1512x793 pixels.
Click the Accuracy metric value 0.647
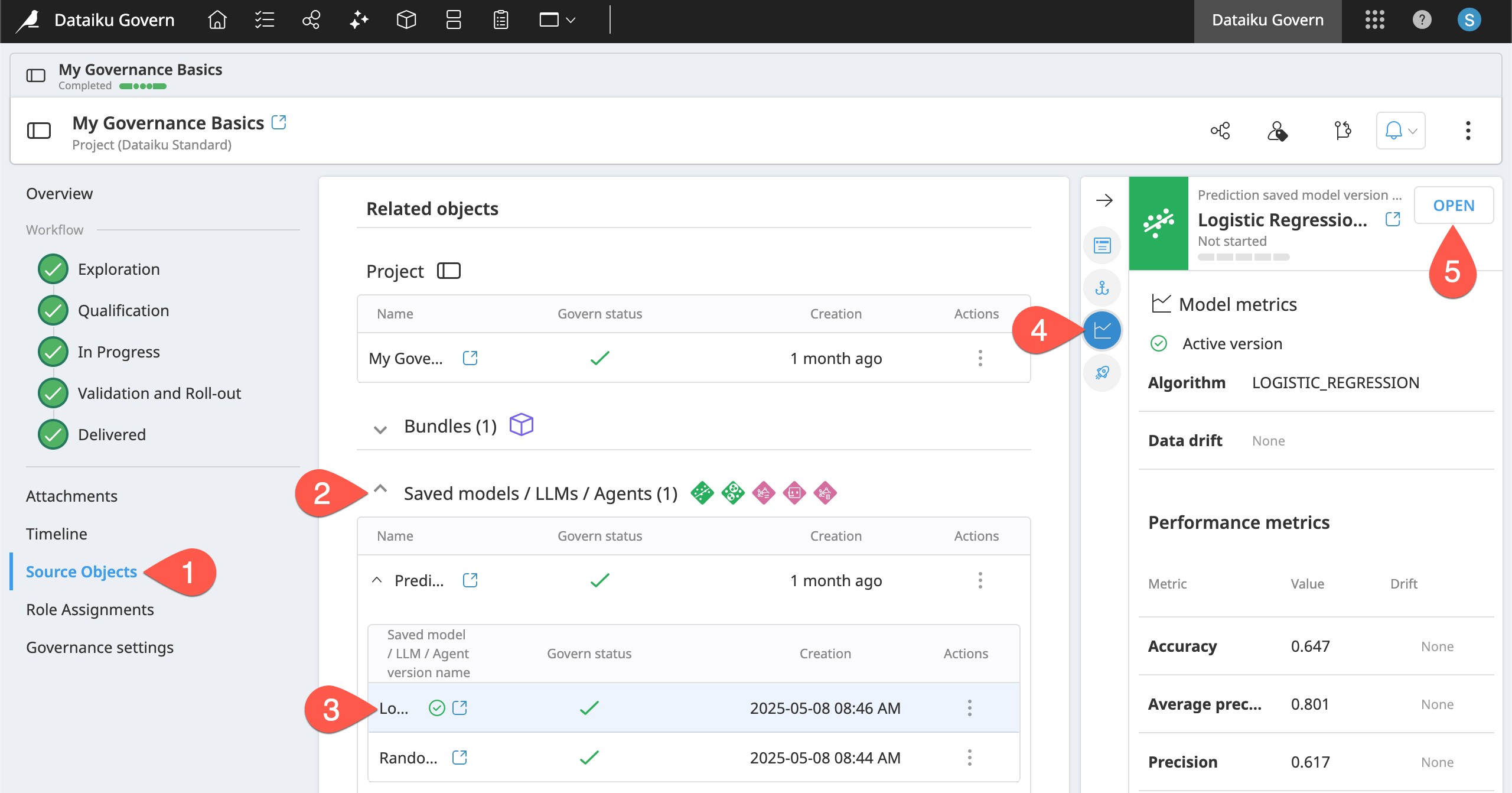1310,646
